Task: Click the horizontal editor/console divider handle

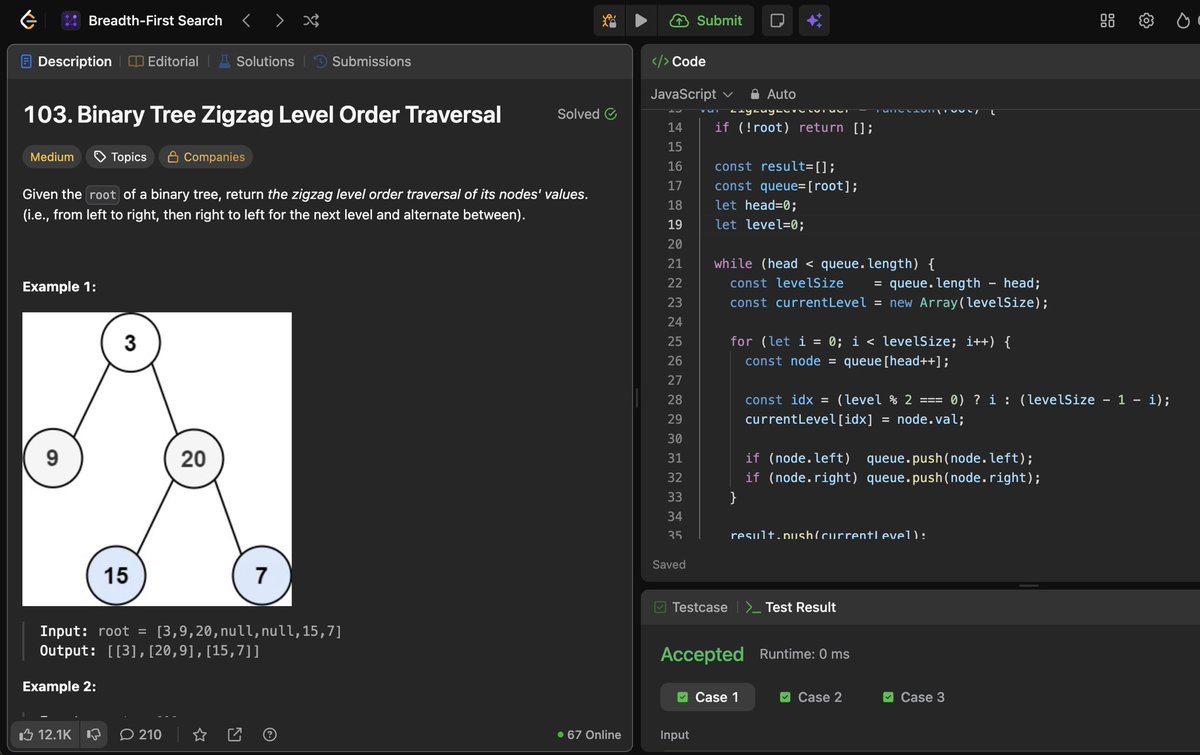Action: click(x=1028, y=586)
